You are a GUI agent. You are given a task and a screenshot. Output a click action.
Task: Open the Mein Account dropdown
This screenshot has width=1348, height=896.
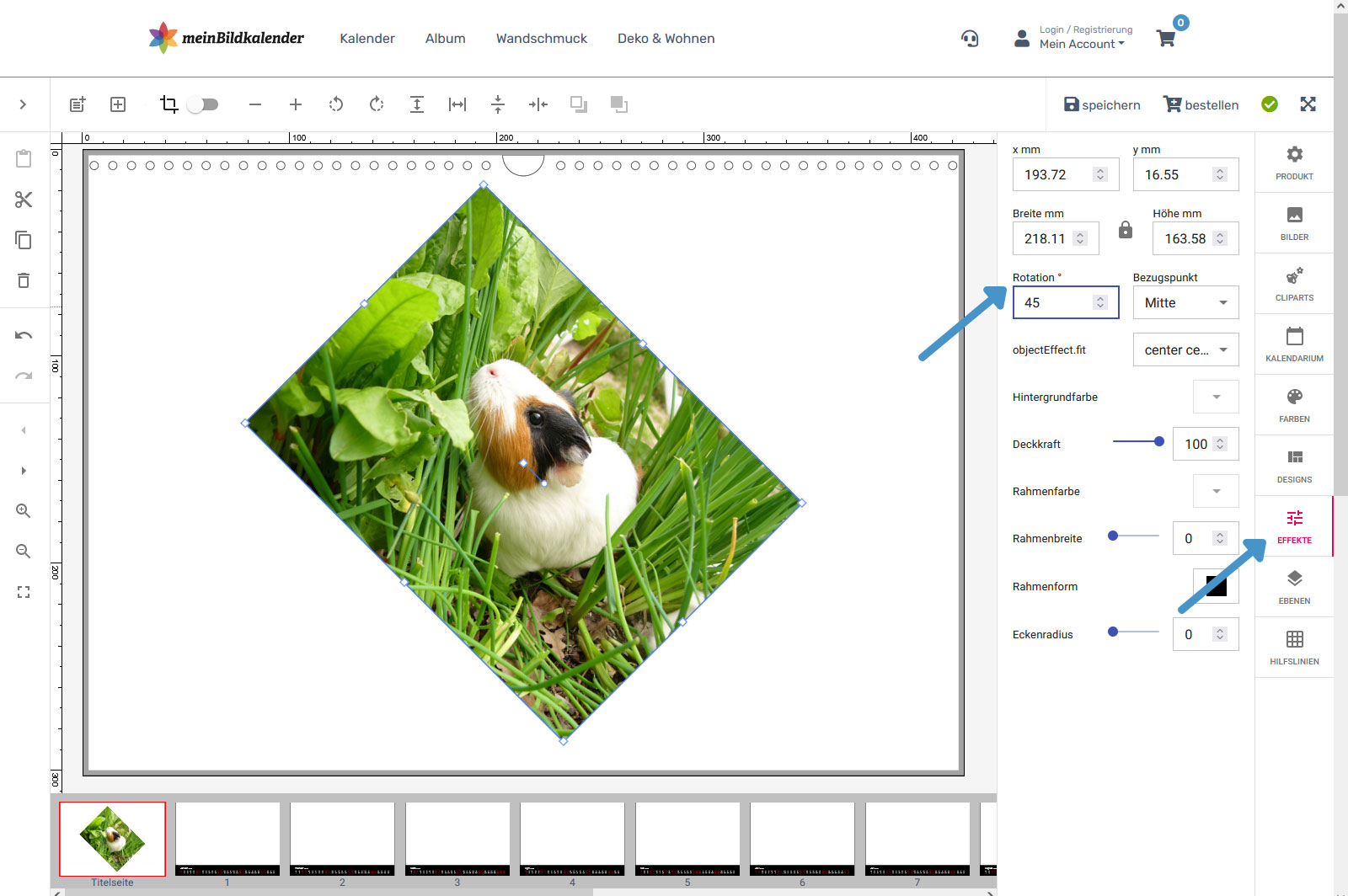click(1081, 44)
